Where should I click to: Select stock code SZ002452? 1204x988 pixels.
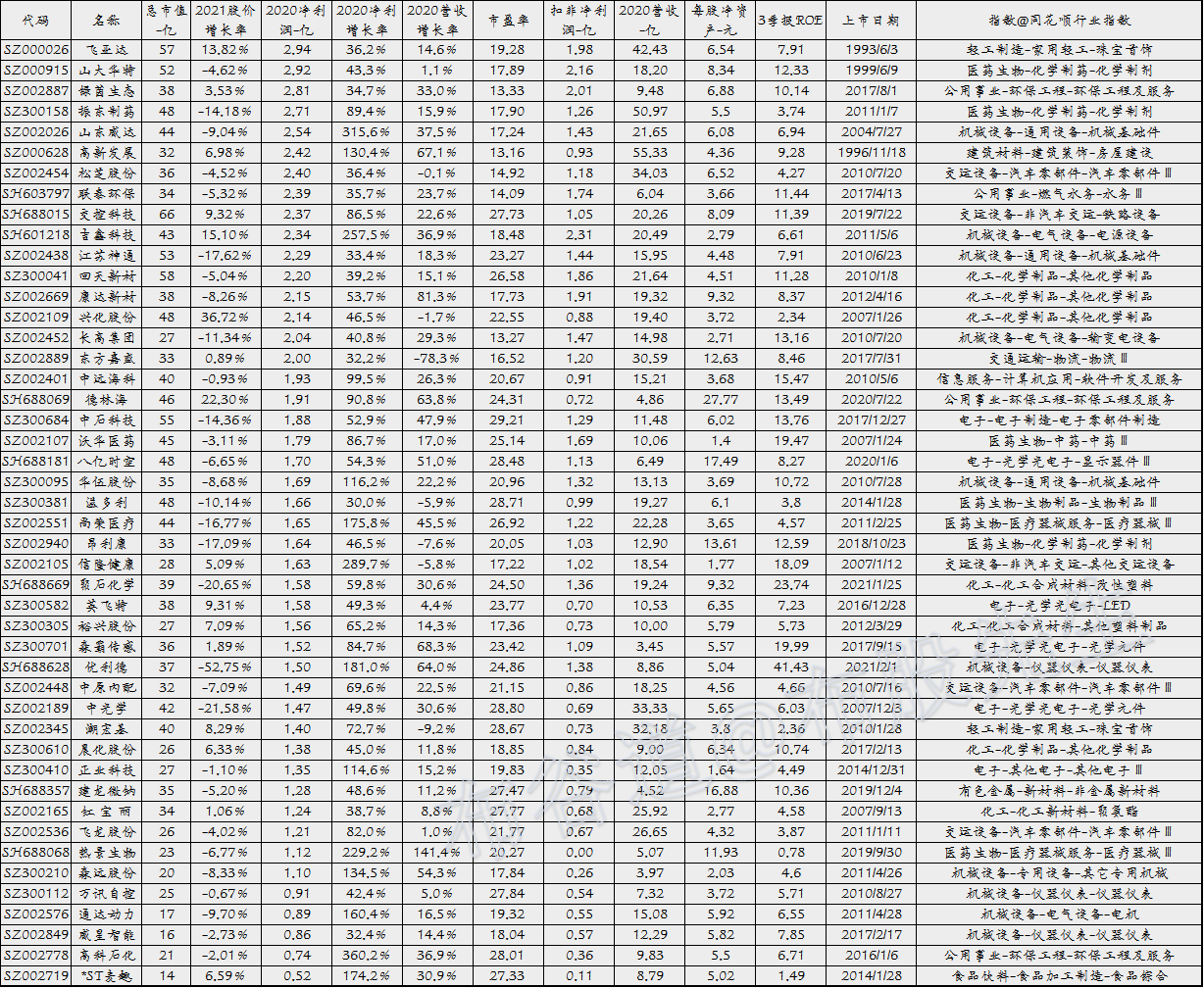click(x=35, y=338)
